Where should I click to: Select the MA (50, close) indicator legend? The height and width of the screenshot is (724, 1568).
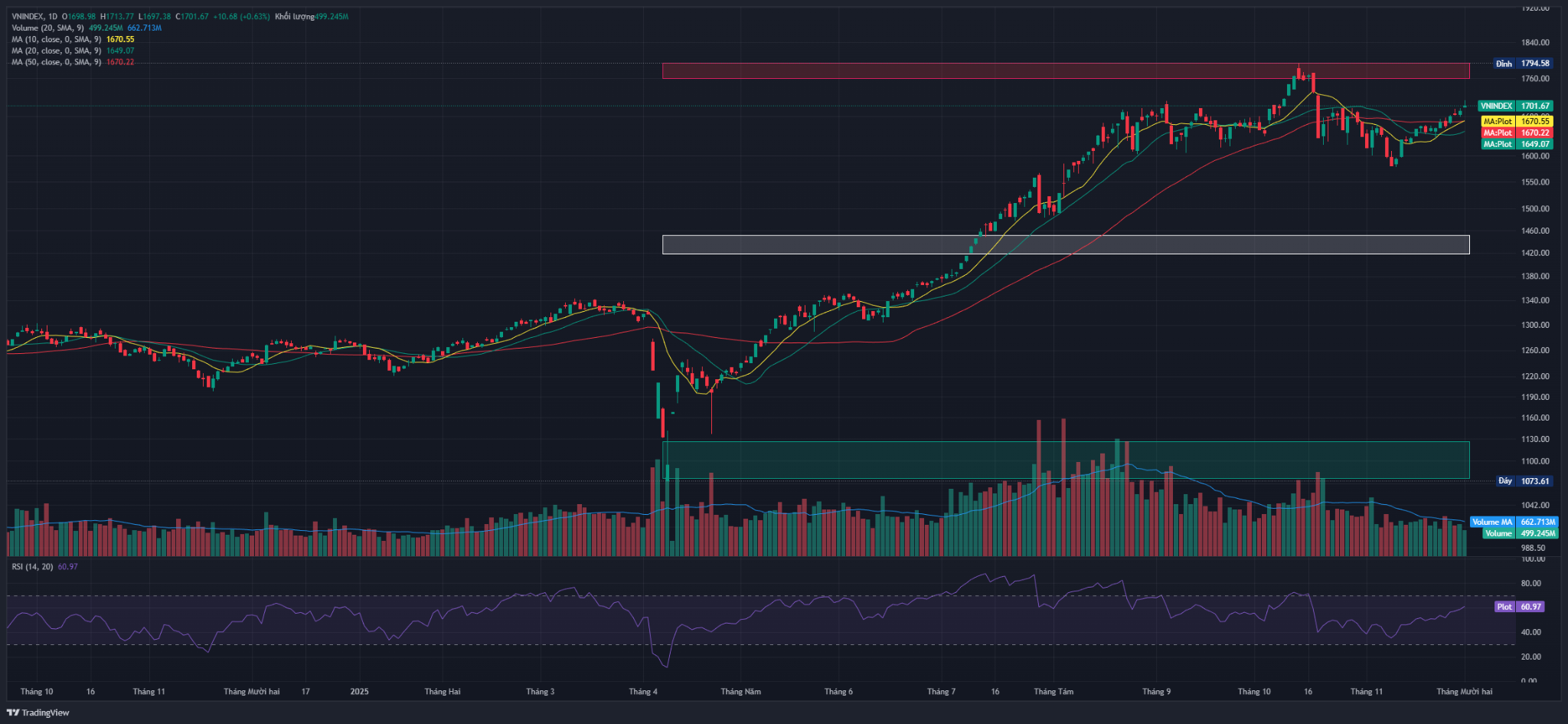[56, 62]
